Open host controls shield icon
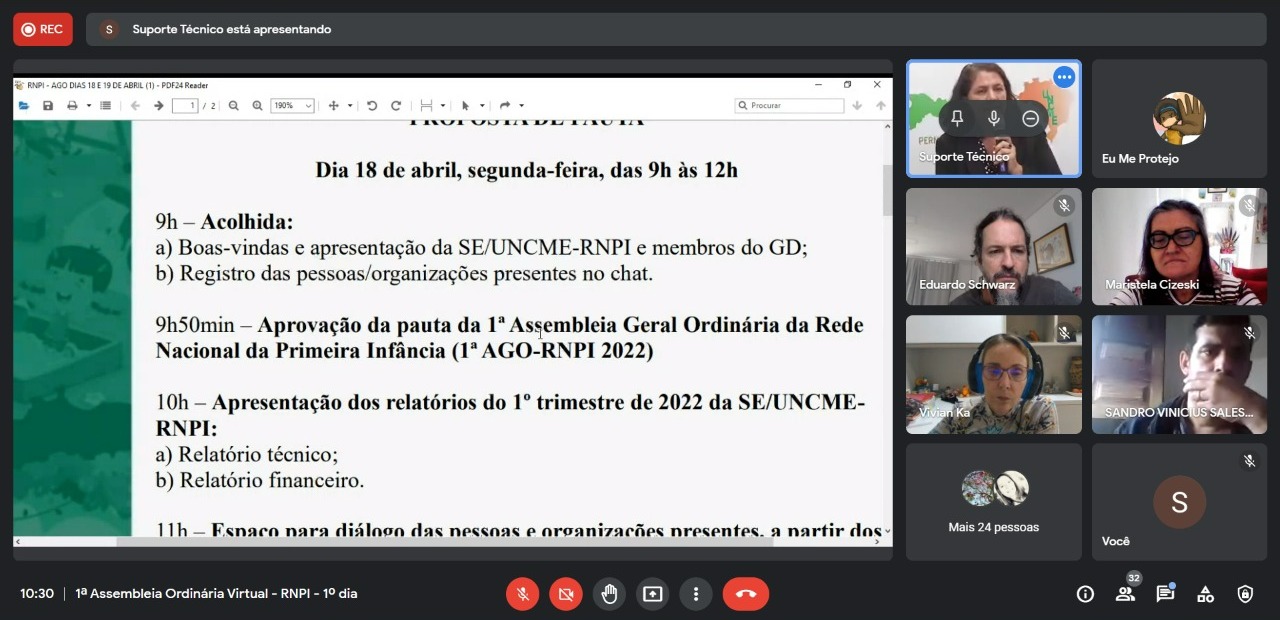The width and height of the screenshot is (1280, 620). pos(1245,594)
